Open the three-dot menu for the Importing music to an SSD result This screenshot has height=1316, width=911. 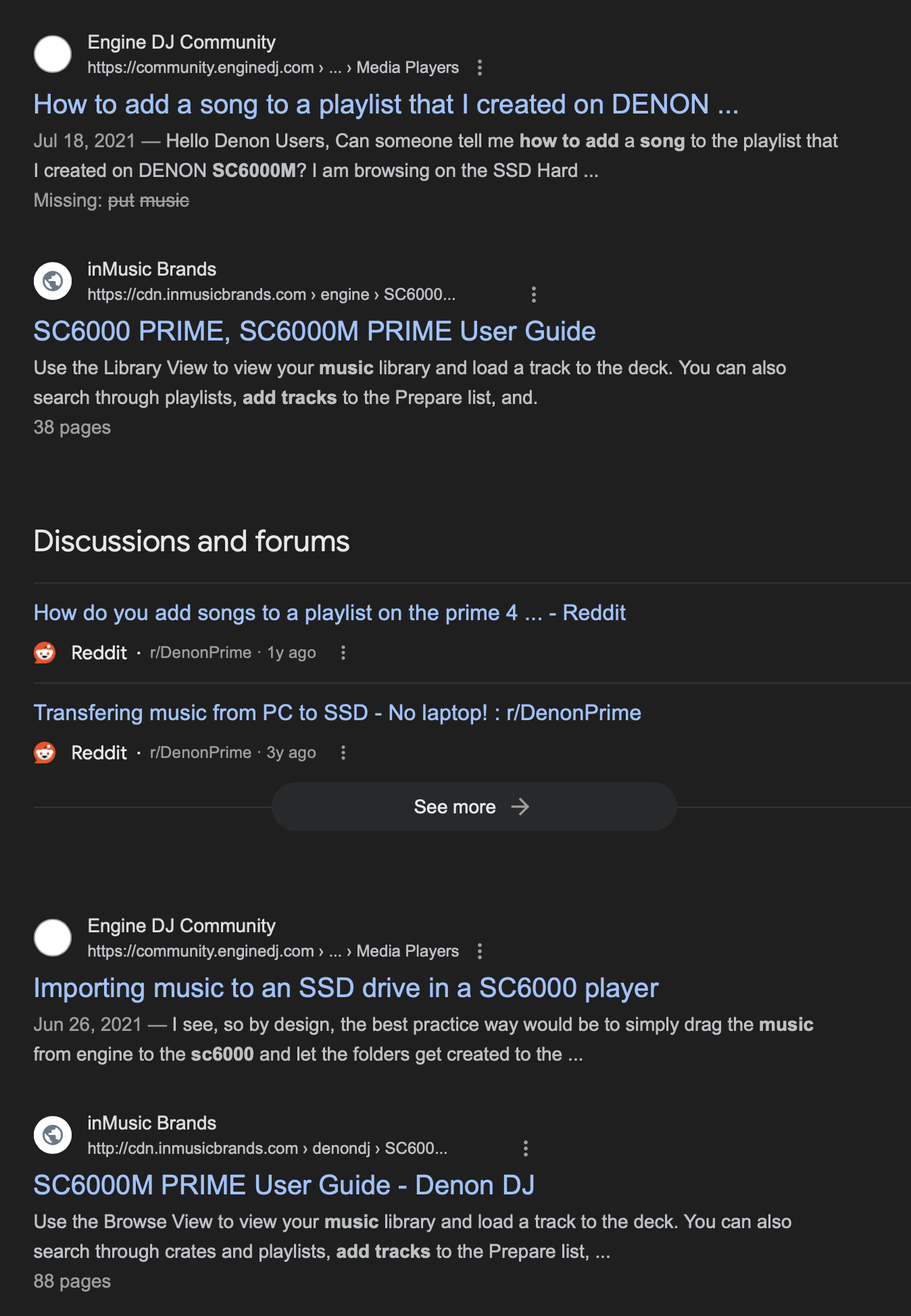pyautogui.click(x=480, y=951)
